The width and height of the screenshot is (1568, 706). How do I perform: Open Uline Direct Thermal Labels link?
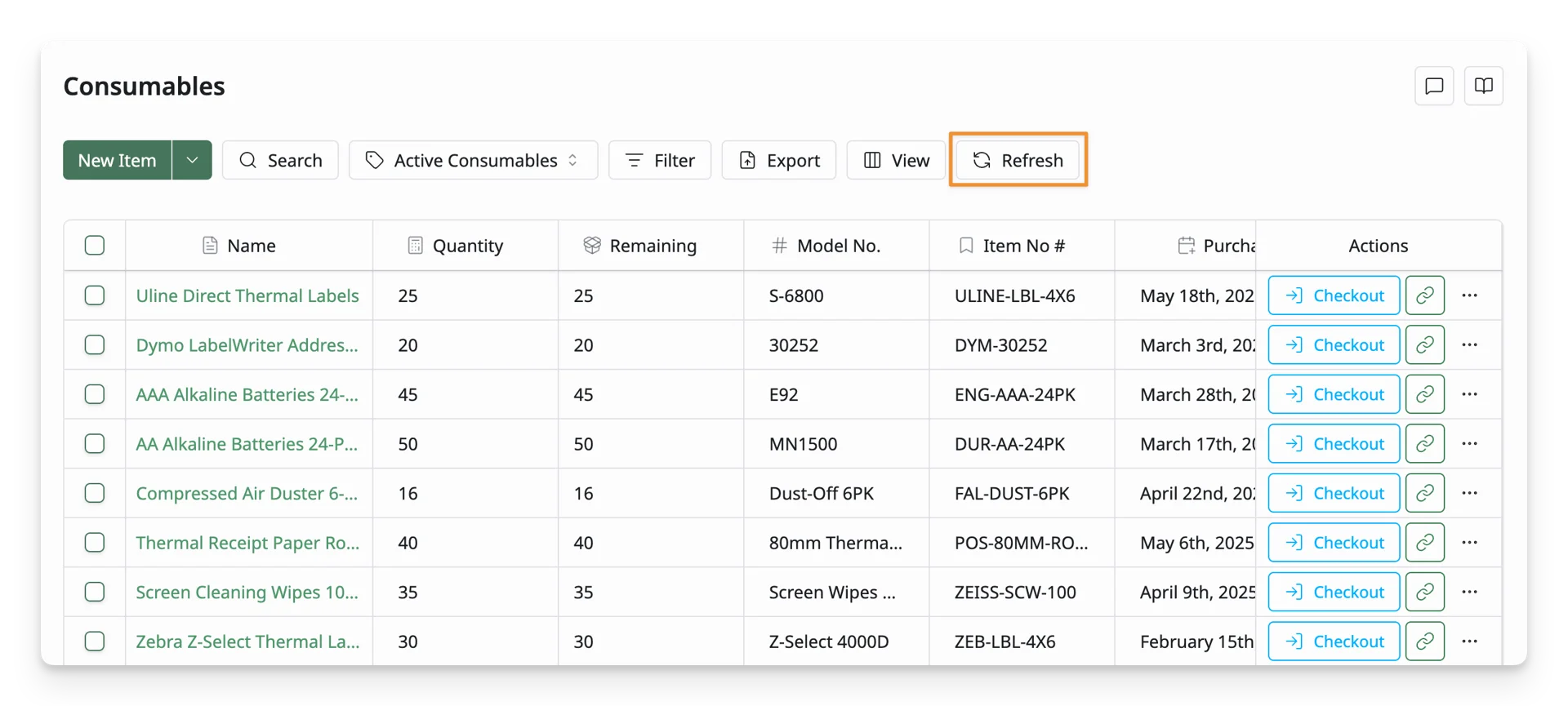coord(247,295)
